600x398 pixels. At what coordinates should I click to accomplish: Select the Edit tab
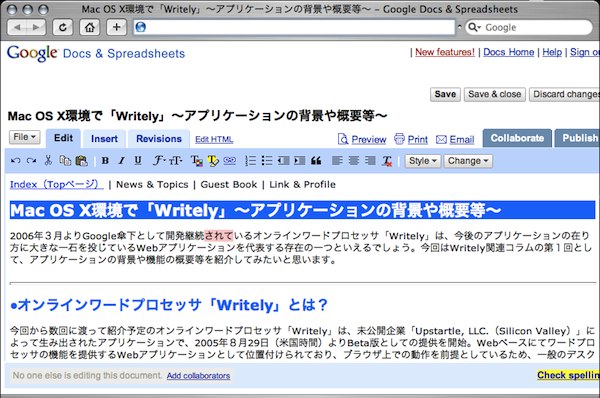63,138
